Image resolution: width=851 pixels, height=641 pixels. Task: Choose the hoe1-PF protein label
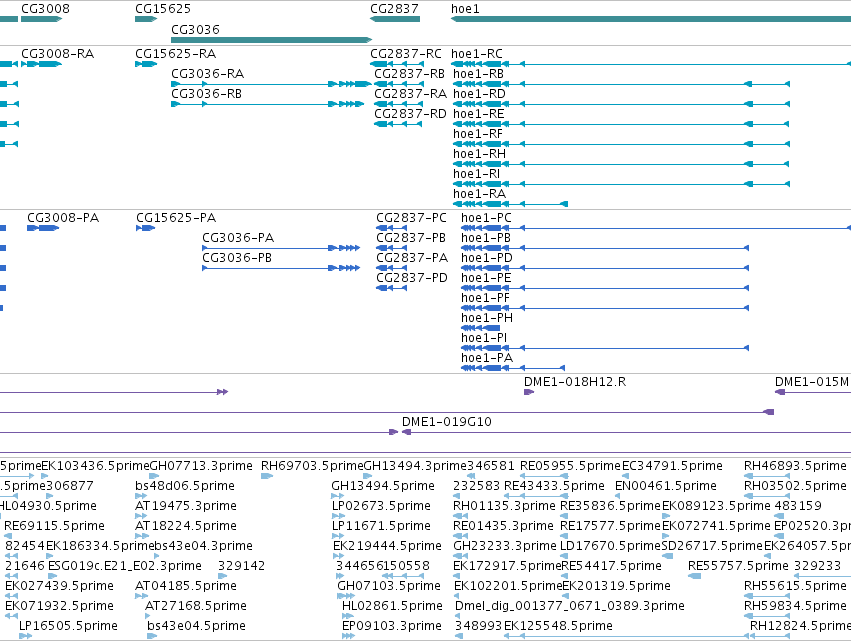pos(486,299)
